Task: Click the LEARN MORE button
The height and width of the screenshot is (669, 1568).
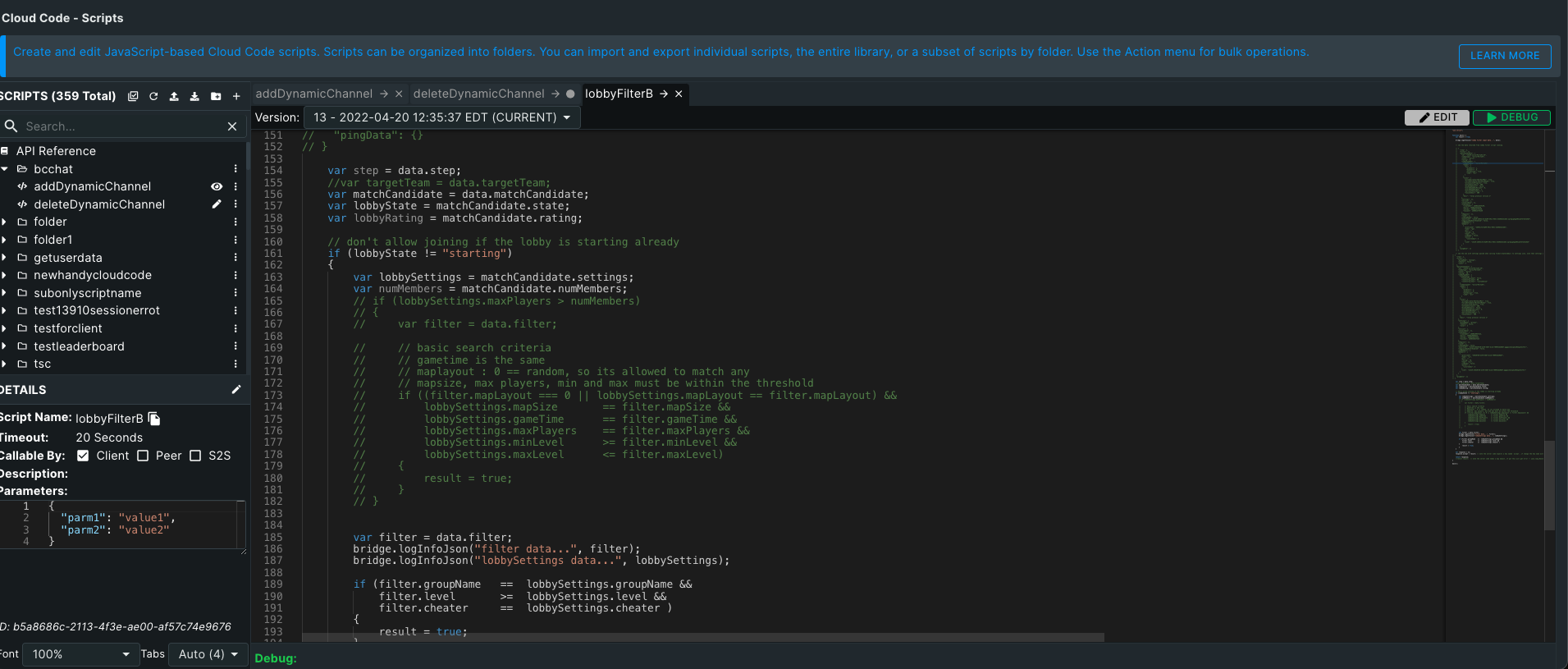Action: click(x=1505, y=56)
